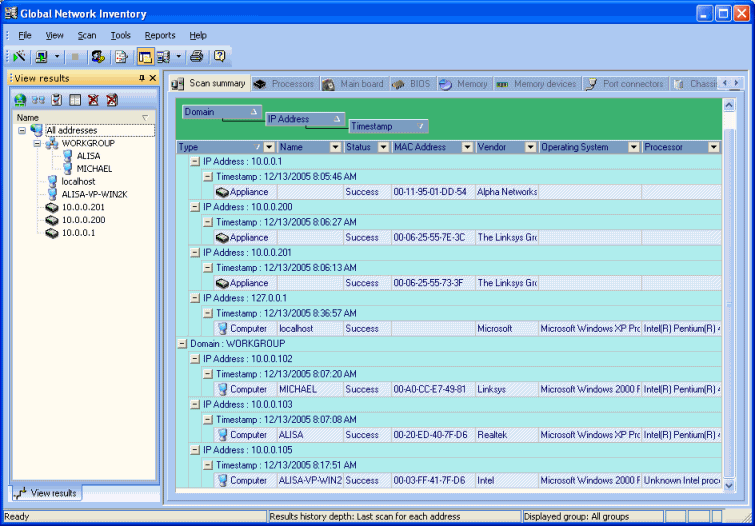The width and height of the screenshot is (755, 526).
Task: Collapse the IP Address 127.0.0.1 group
Action: coord(195,298)
